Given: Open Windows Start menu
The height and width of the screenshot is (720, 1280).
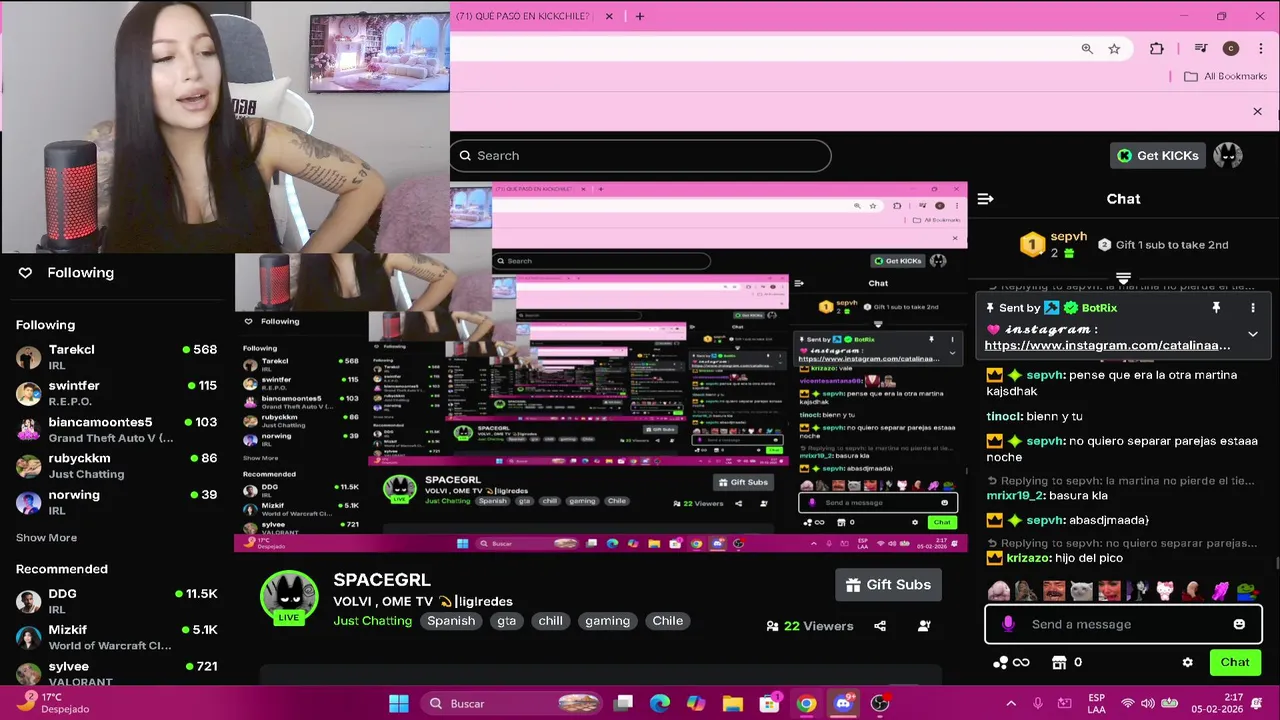Looking at the screenshot, I should (398, 704).
